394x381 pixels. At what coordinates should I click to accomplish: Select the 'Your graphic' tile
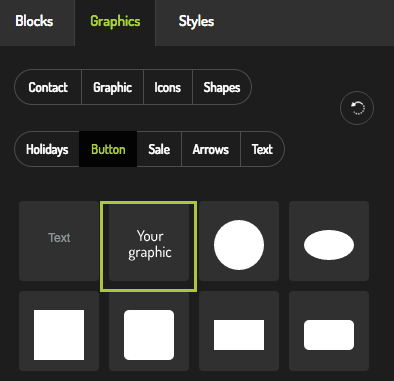149,246
